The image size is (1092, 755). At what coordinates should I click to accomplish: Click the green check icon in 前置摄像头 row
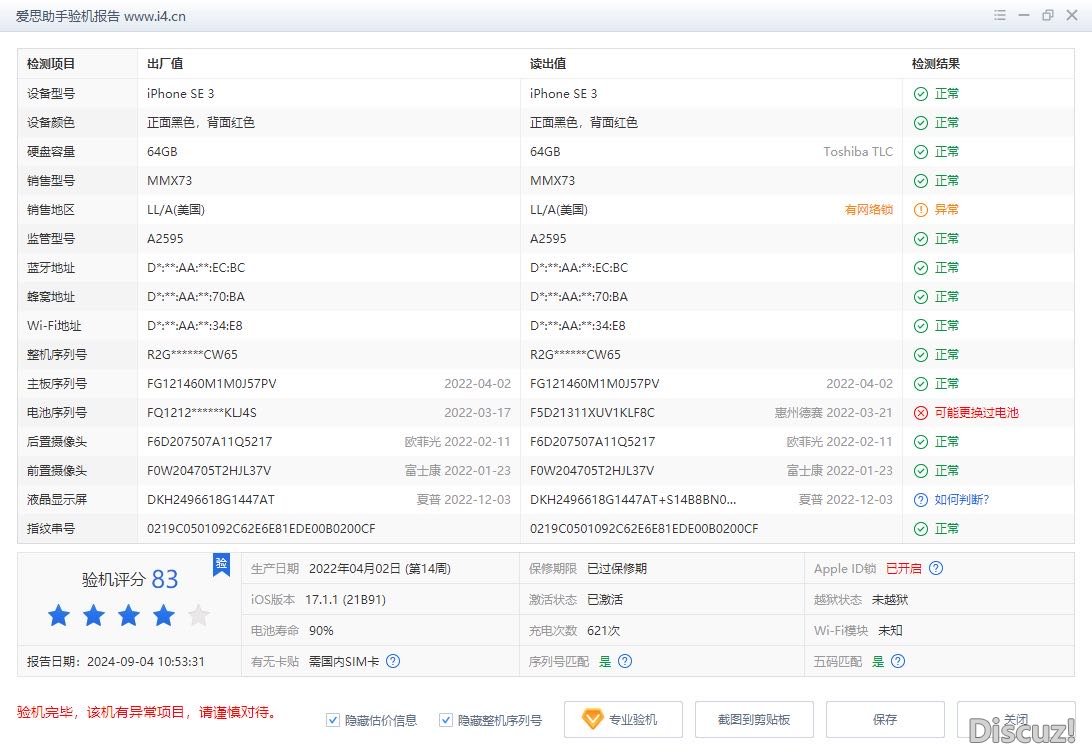click(x=921, y=472)
